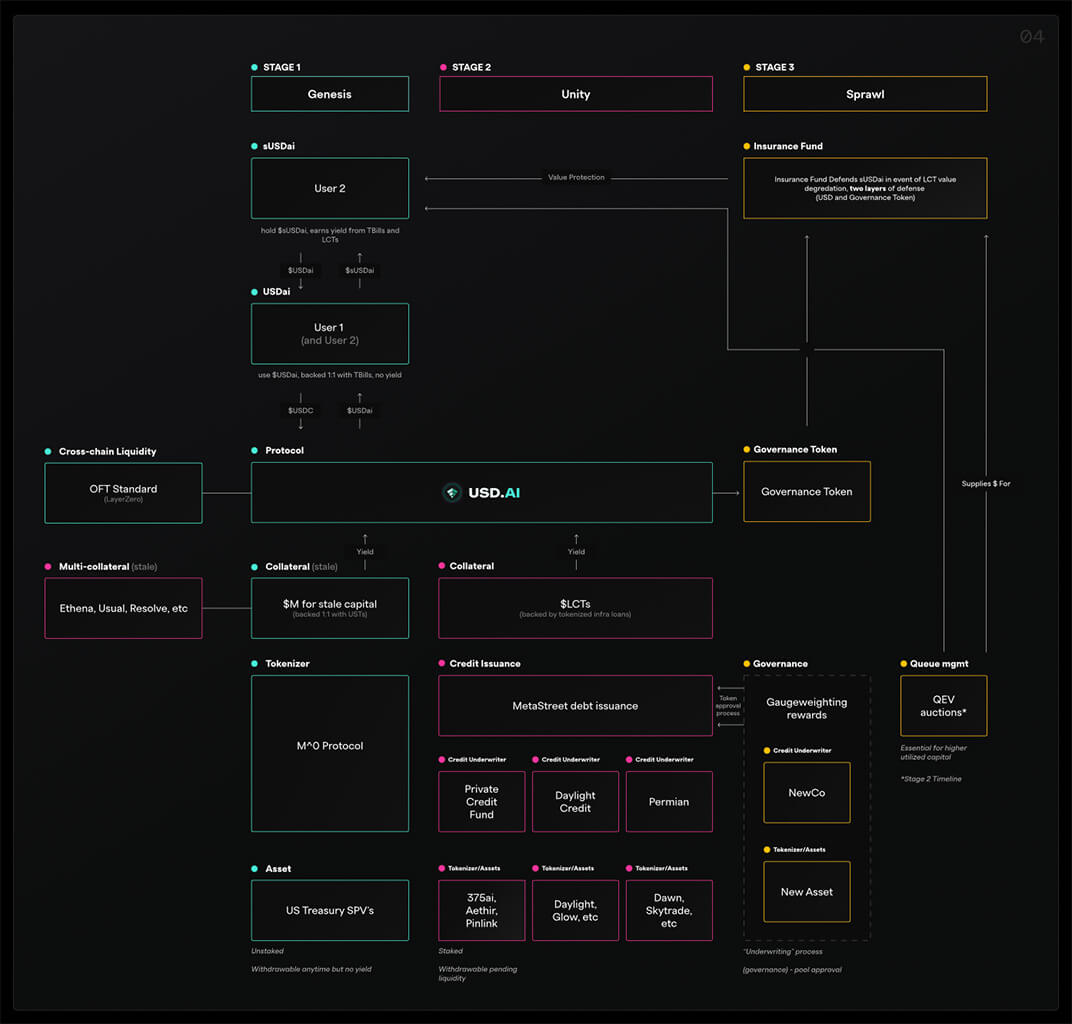Click the Insurance Fund description box

865,188
